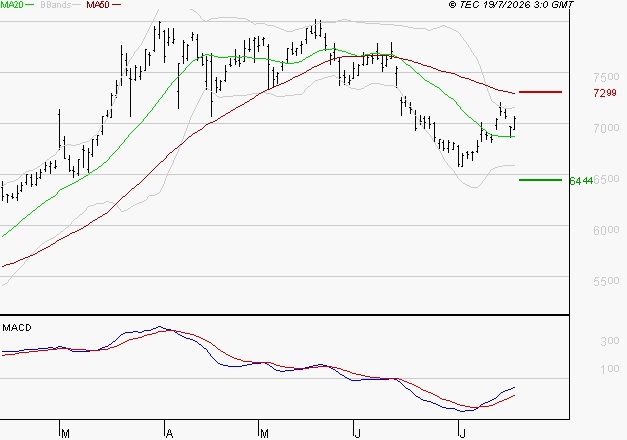Click the 5500 price axis label
Image resolution: width=627 pixels, height=440 pixels.
coord(606,281)
